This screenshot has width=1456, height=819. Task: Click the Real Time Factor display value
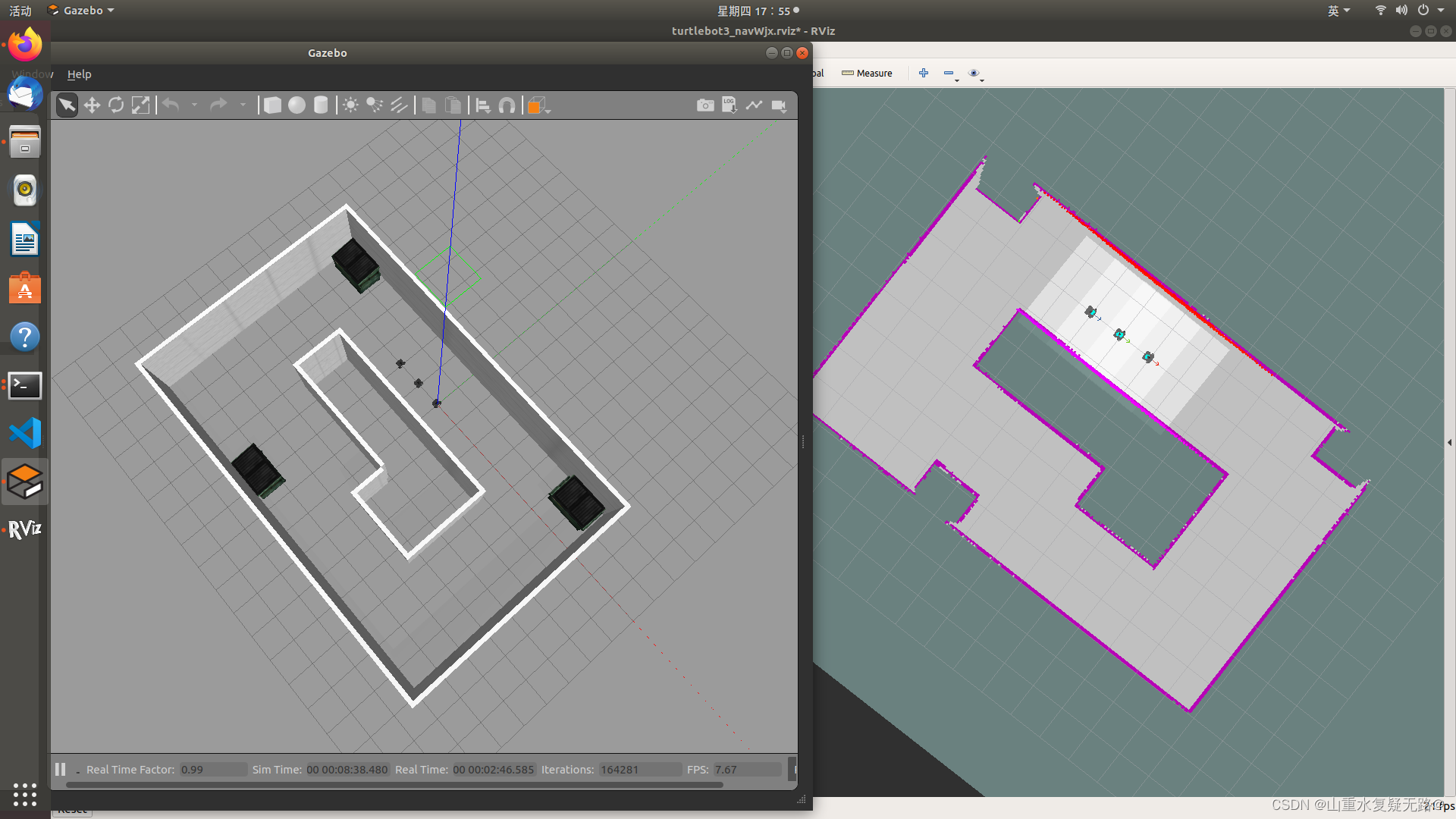(x=192, y=769)
